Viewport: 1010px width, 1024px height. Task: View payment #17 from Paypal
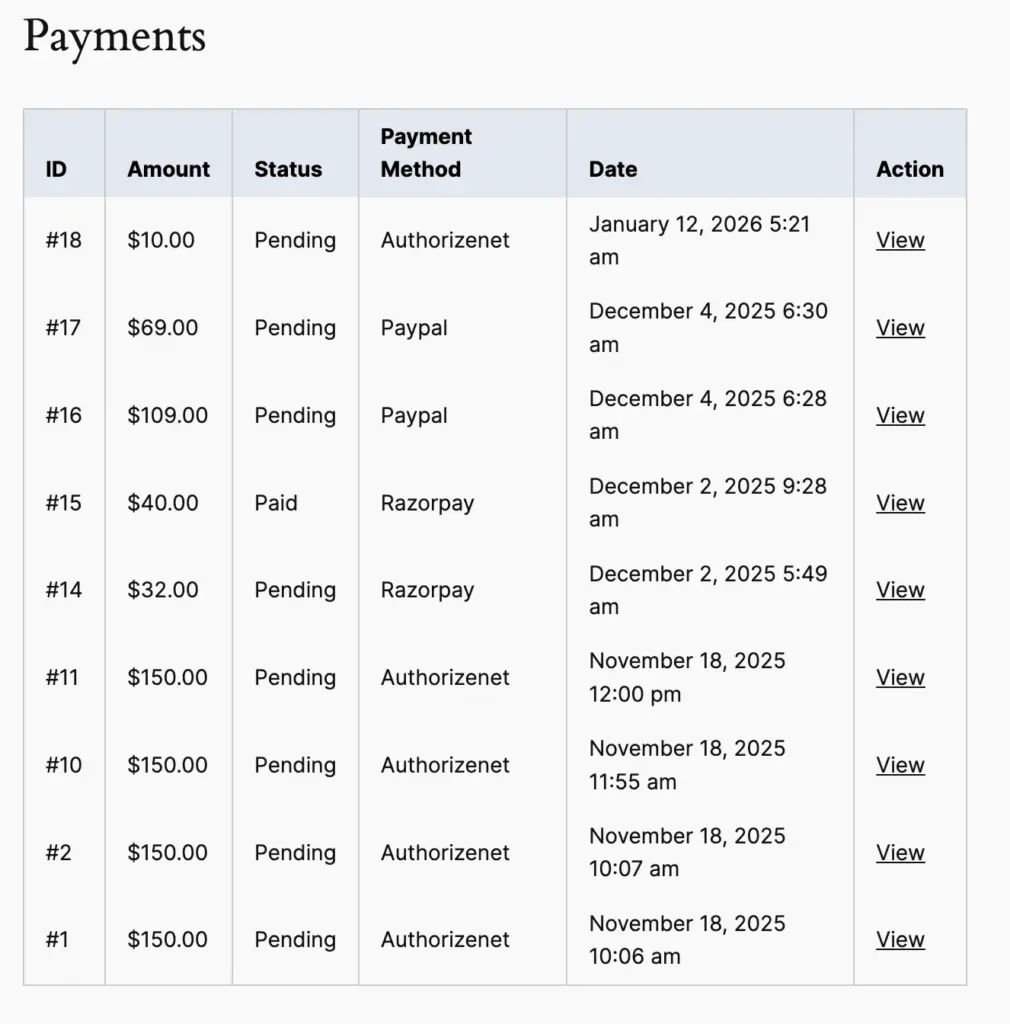[x=899, y=327]
